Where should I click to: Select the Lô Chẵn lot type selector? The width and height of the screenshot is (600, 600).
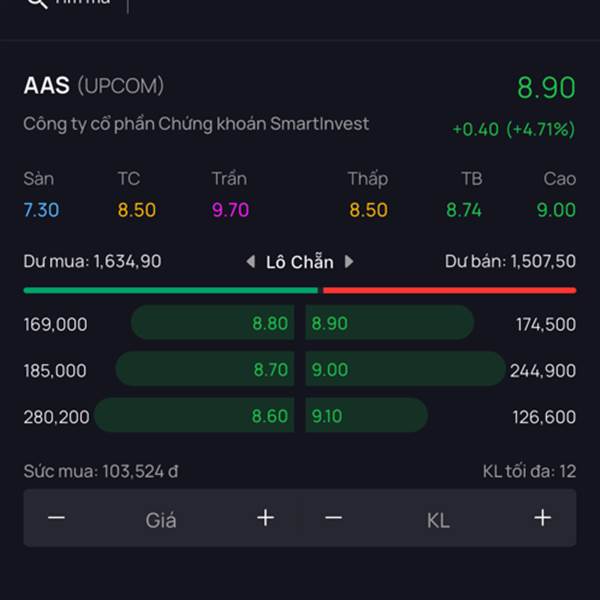coord(299,262)
